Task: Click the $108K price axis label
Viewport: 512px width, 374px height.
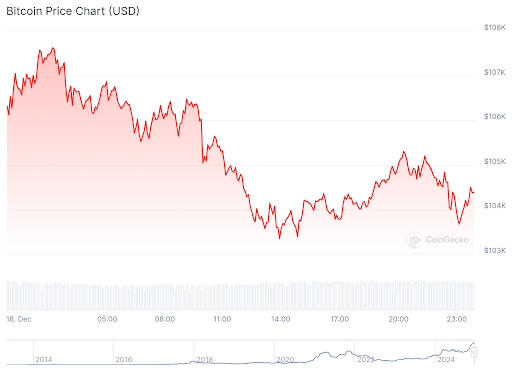Action: tap(495, 27)
